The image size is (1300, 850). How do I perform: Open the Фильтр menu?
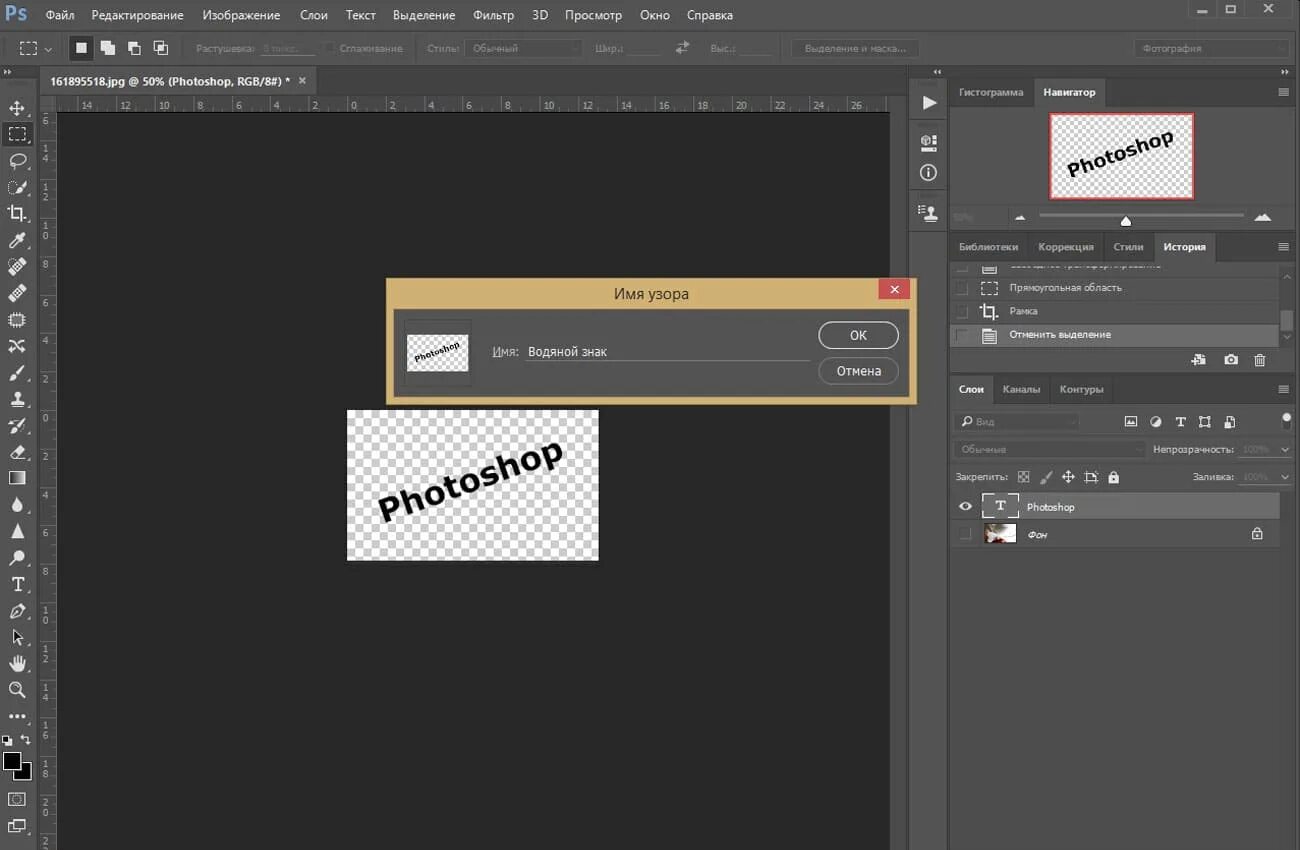(493, 15)
